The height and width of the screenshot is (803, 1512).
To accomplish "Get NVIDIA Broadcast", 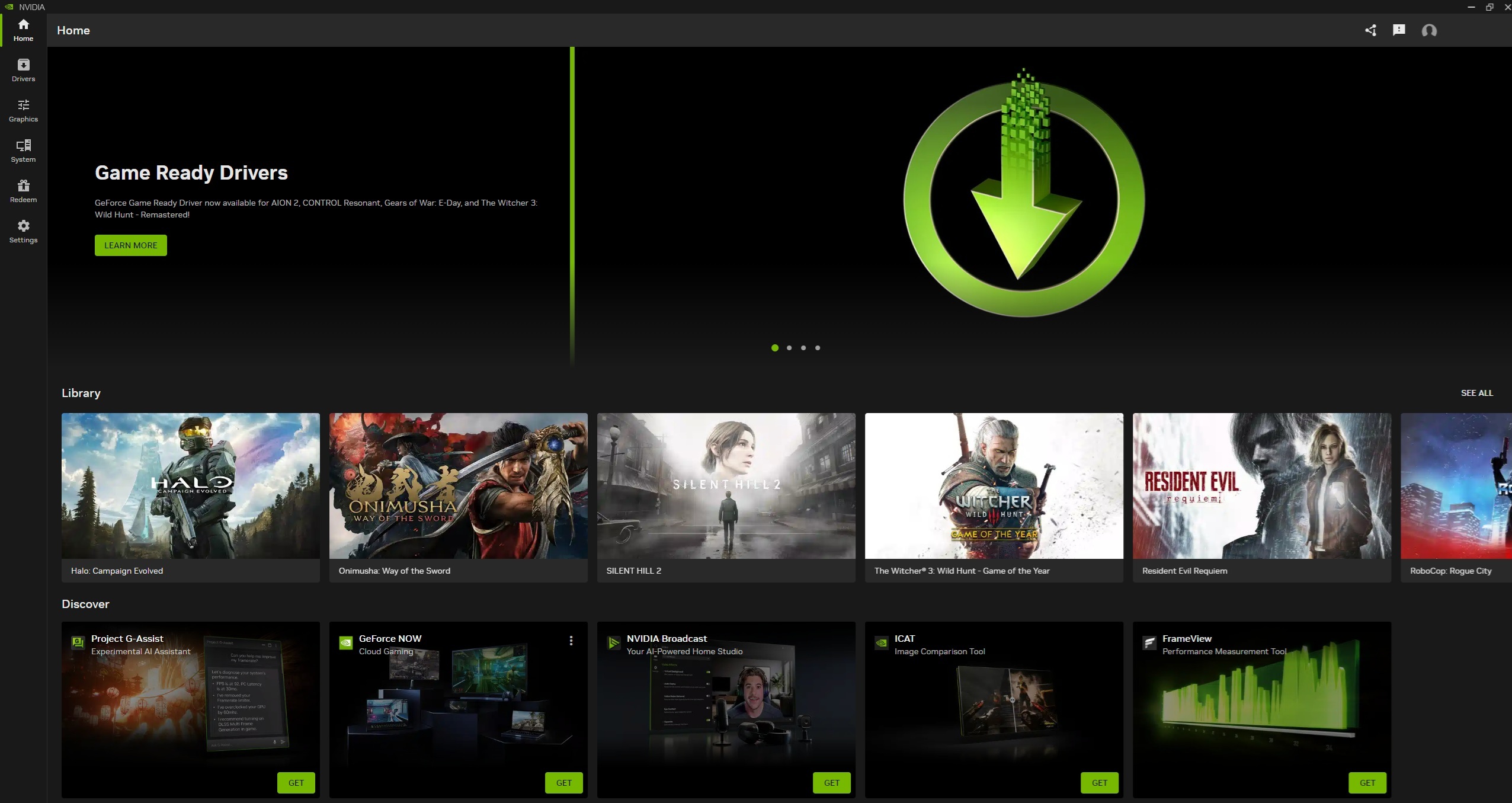I will point(832,783).
